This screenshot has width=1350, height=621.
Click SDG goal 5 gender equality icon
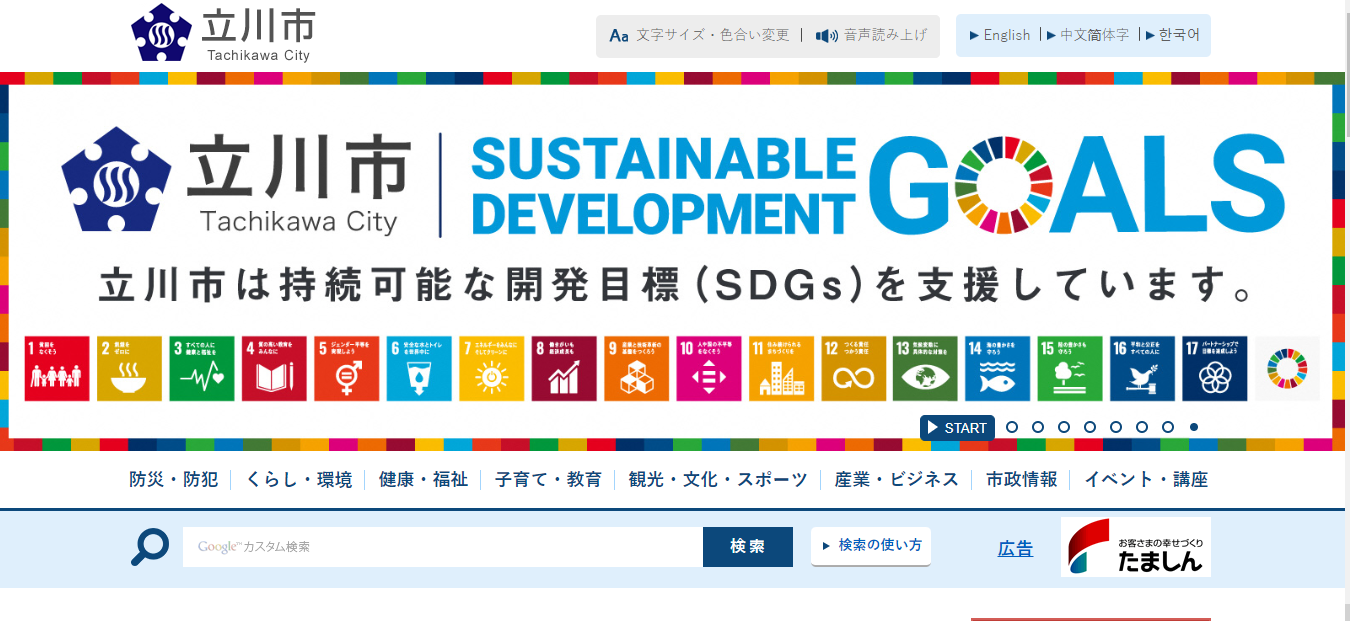[x=347, y=369]
